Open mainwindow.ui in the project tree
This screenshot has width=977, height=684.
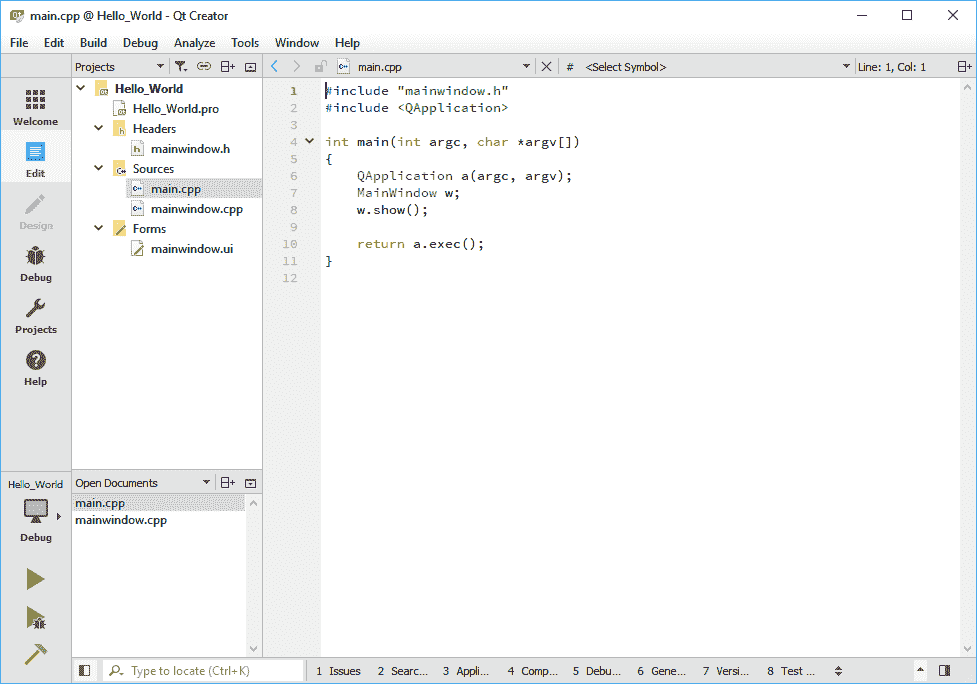click(x=191, y=249)
